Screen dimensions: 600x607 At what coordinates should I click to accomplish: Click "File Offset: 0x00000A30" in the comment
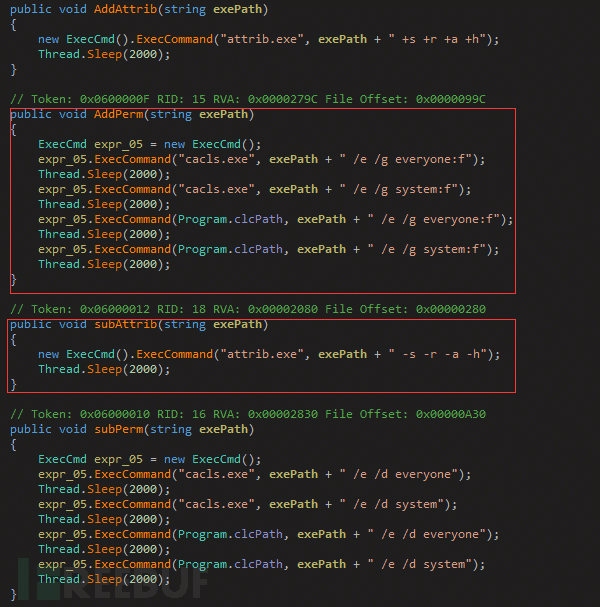point(405,414)
